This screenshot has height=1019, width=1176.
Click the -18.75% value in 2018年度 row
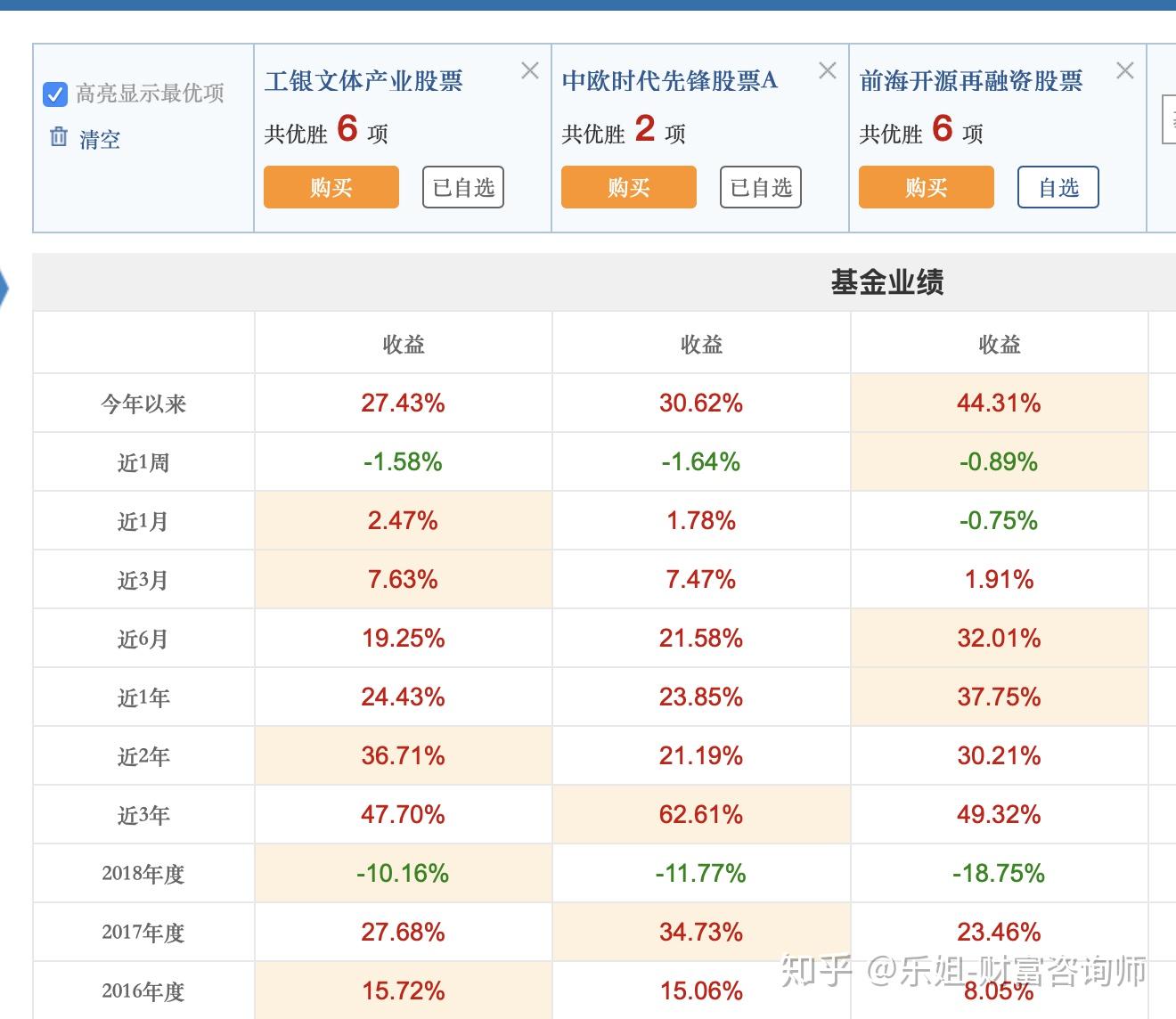tap(999, 873)
